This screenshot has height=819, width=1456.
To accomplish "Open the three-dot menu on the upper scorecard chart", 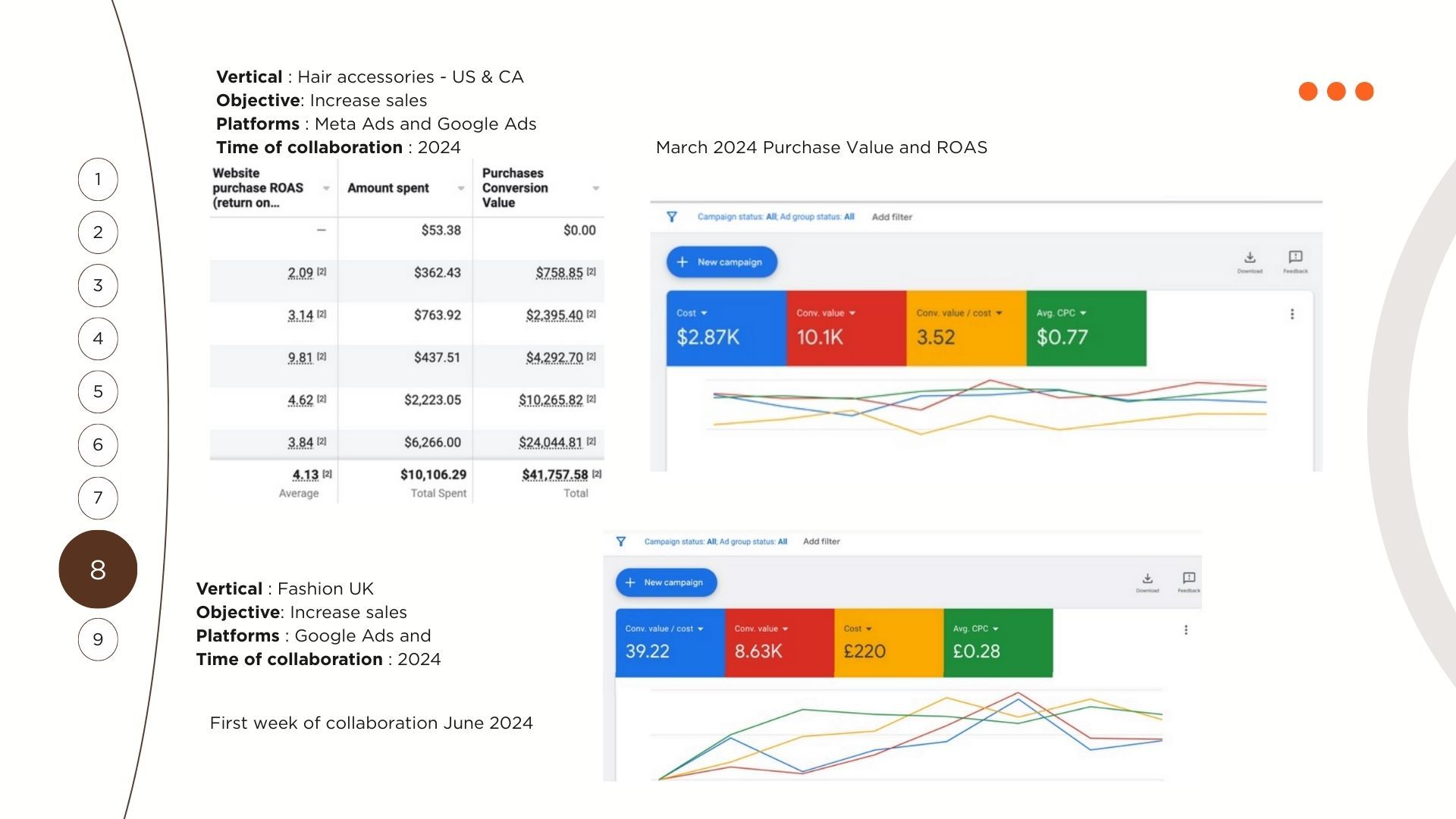I will [x=1292, y=314].
